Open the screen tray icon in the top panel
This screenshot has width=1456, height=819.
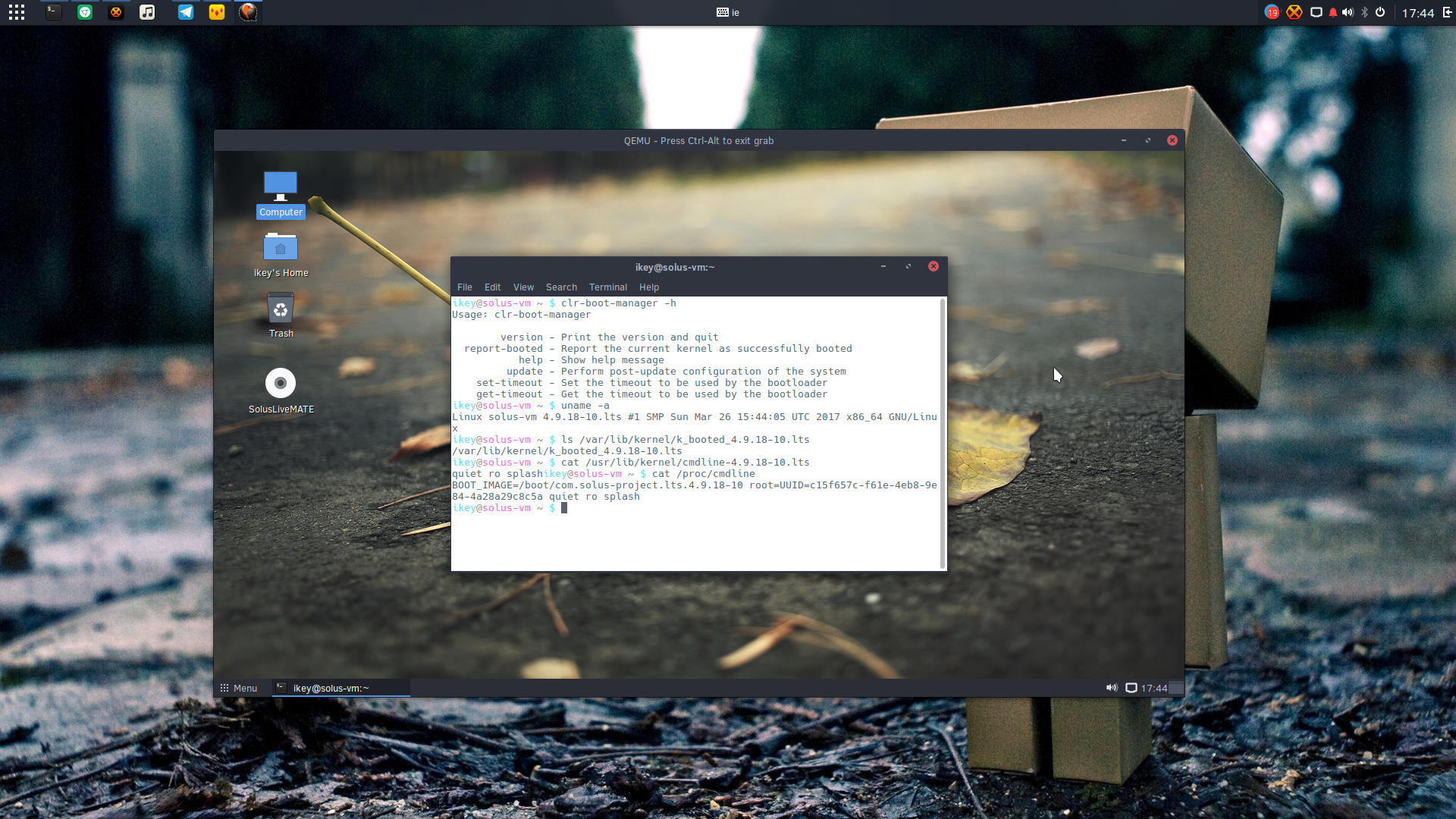[x=1316, y=12]
